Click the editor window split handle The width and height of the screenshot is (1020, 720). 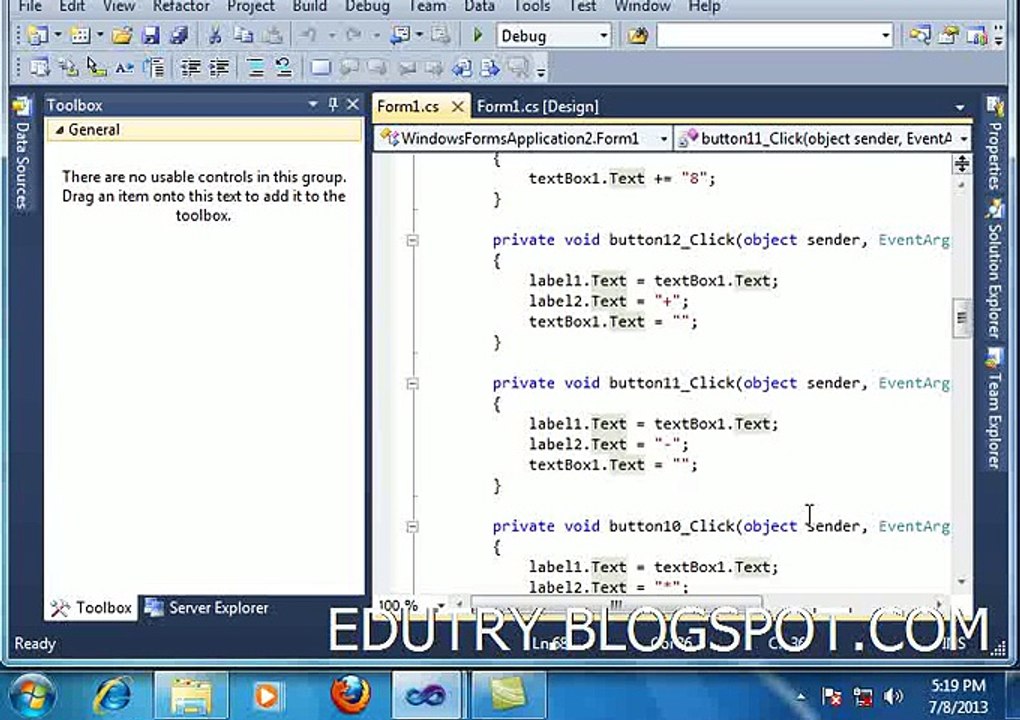click(x=961, y=163)
